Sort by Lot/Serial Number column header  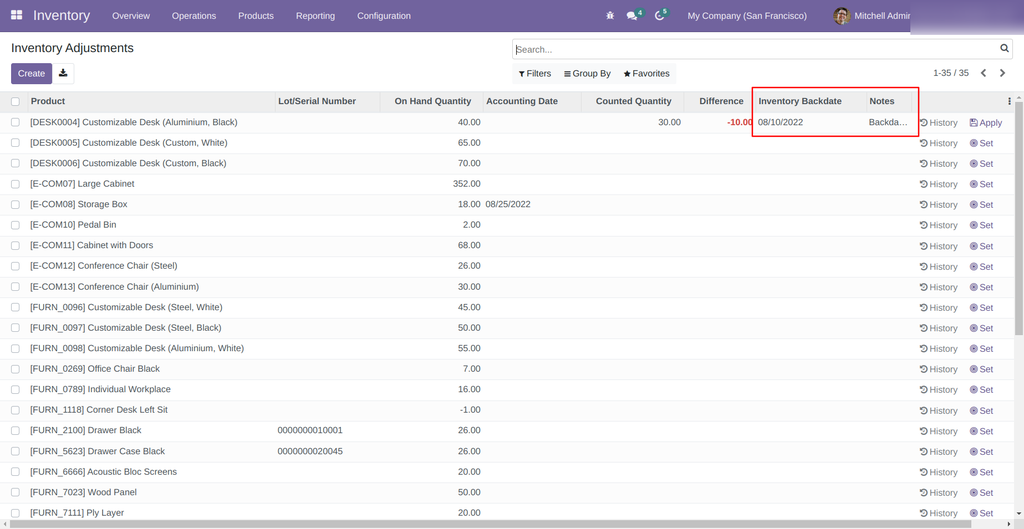coord(328,101)
